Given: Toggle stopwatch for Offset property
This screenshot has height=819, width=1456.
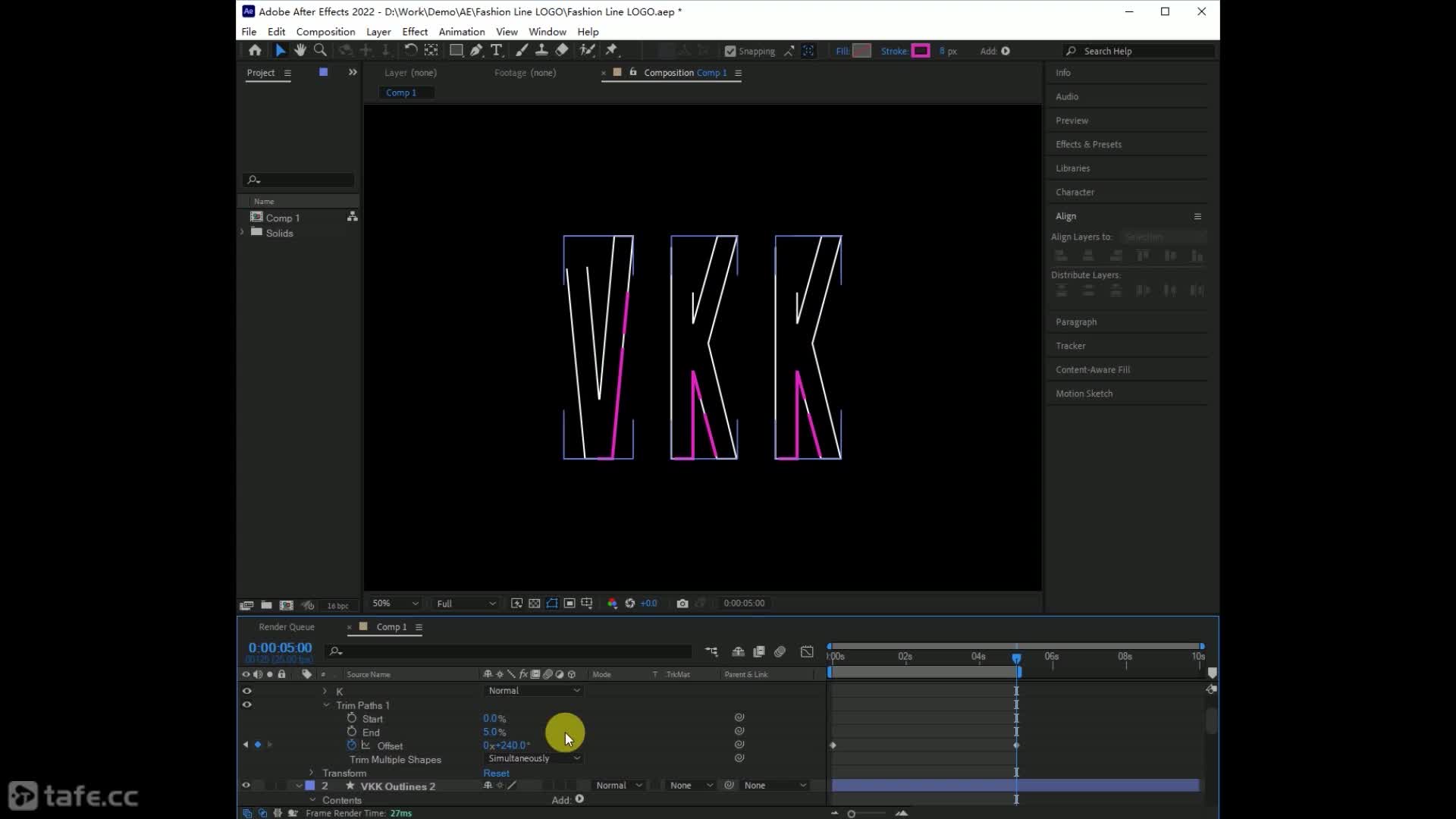Looking at the screenshot, I should [x=351, y=745].
